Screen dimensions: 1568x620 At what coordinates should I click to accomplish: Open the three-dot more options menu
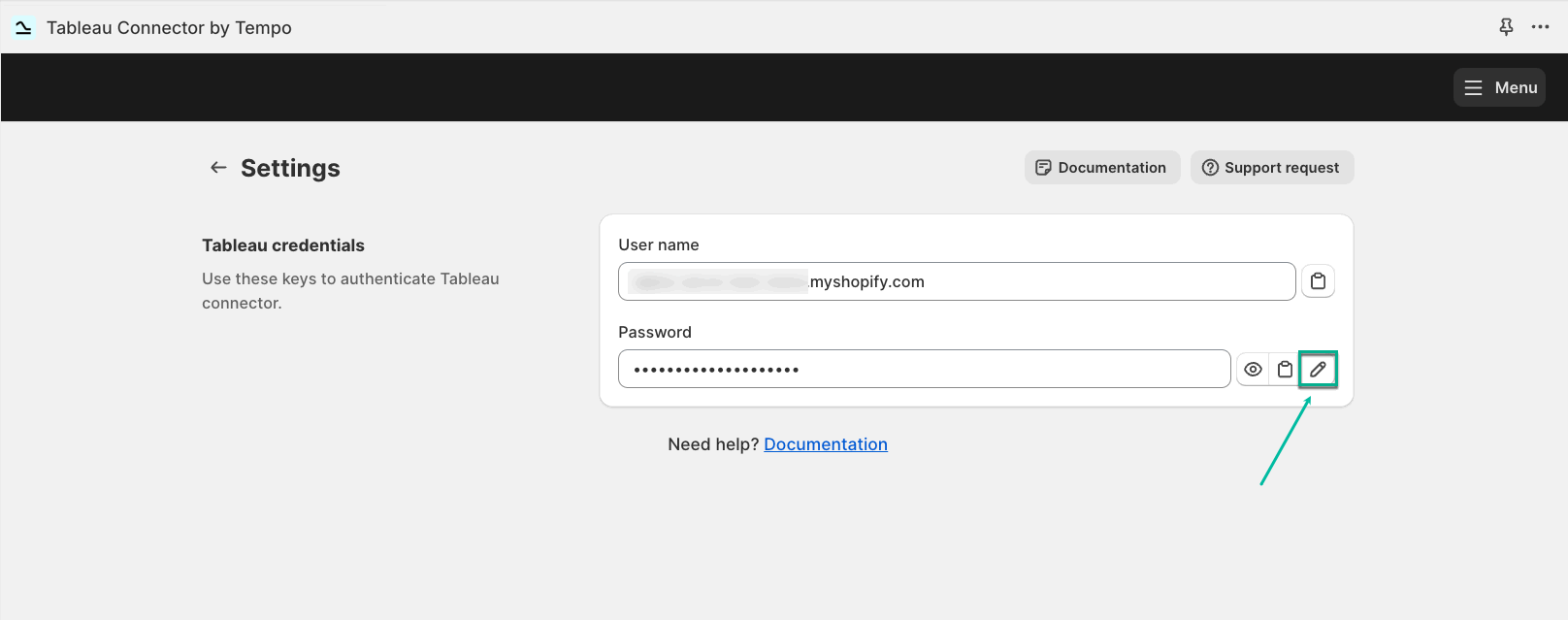tap(1540, 27)
